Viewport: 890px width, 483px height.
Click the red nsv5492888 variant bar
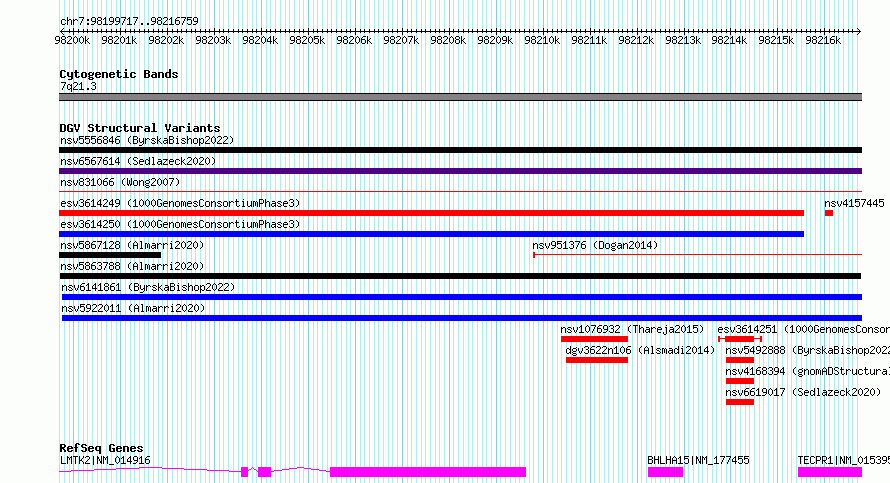tap(740, 360)
